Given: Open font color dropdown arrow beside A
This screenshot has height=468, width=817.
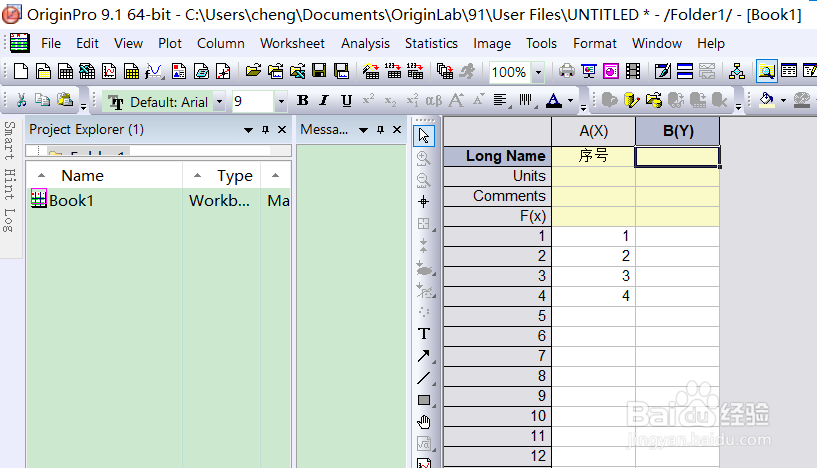Looking at the screenshot, I should click(x=571, y=101).
